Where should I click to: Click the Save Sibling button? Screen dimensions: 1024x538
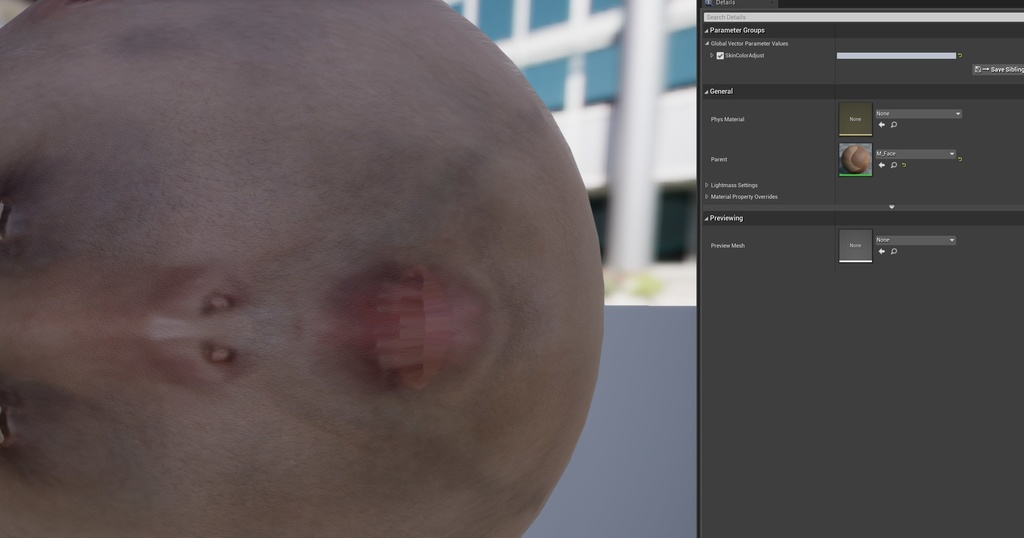pyautogui.click(x=999, y=69)
